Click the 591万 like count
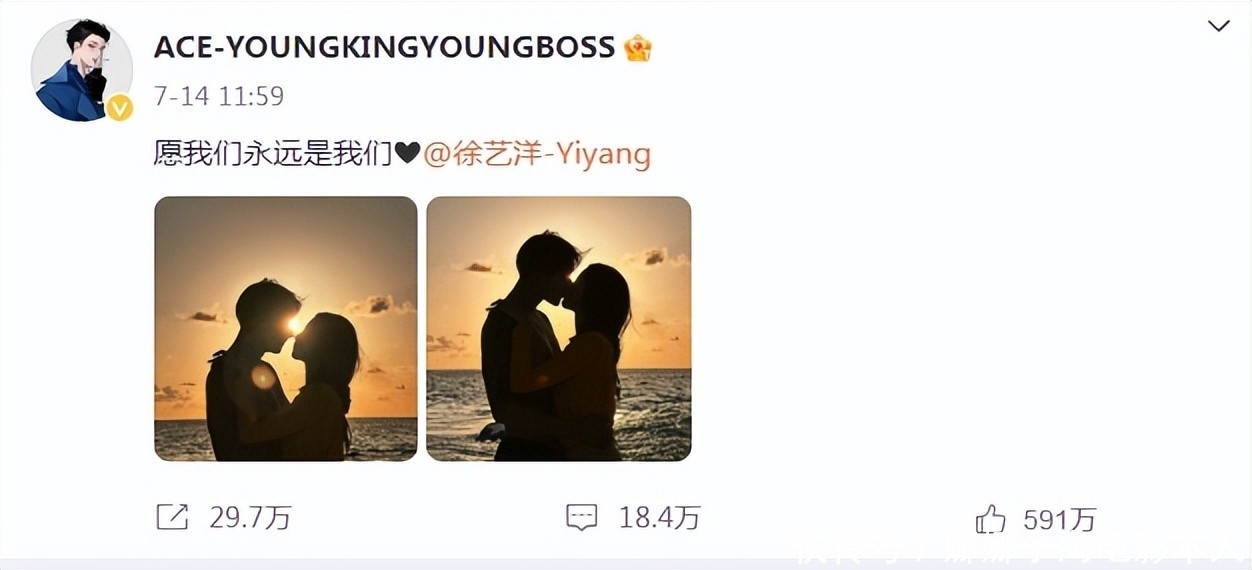Image resolution: width=1252 pixels, height=570 pixels. pos(1060,519)
